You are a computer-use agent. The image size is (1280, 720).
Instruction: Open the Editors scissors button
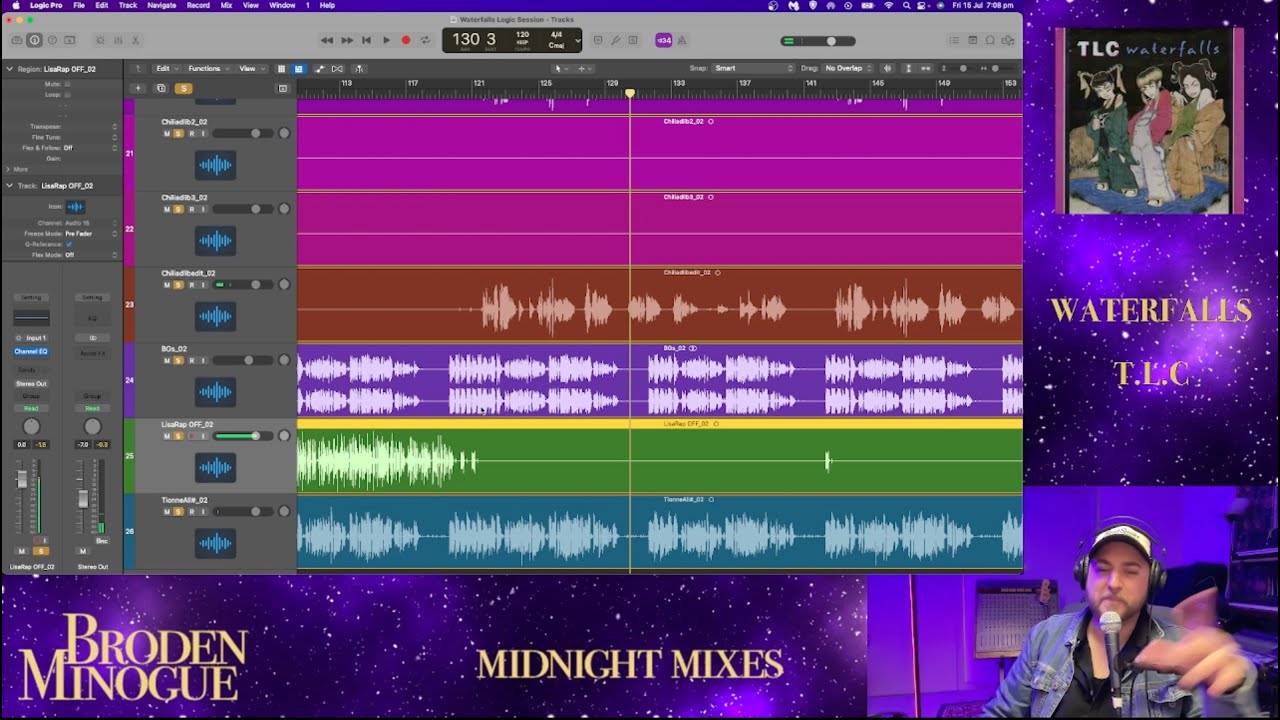click(x=136, y=40)
